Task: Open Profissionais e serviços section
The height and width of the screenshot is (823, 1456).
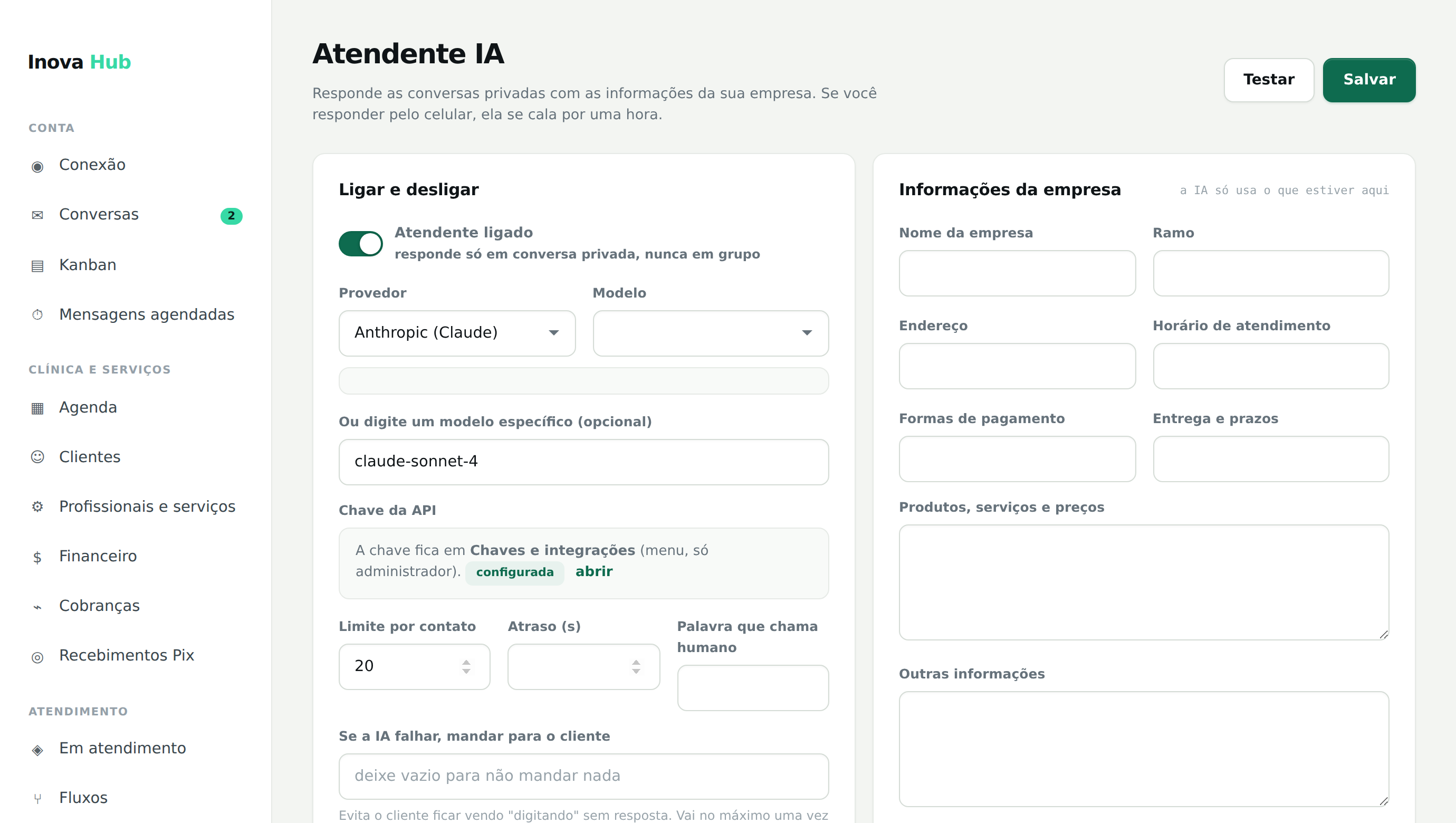Action: coord(136,506)
